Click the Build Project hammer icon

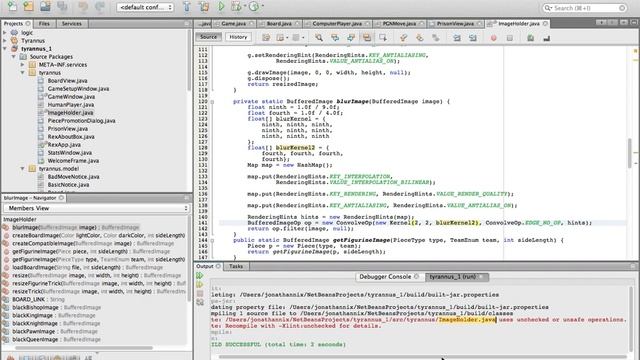(187, 6)
